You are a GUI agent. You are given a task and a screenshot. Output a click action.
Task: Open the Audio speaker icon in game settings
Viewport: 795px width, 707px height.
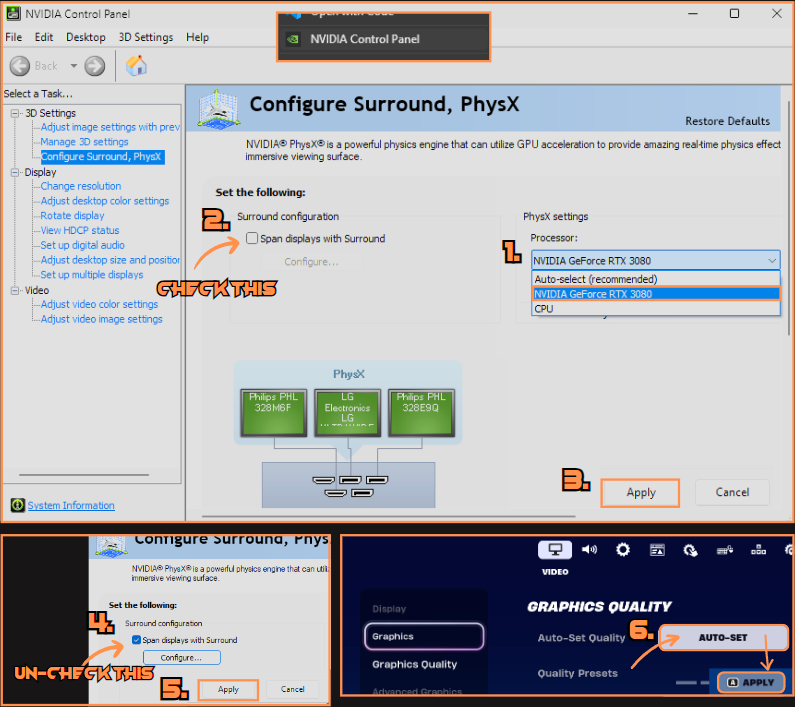pyautogui.click(x=589, y=549)
